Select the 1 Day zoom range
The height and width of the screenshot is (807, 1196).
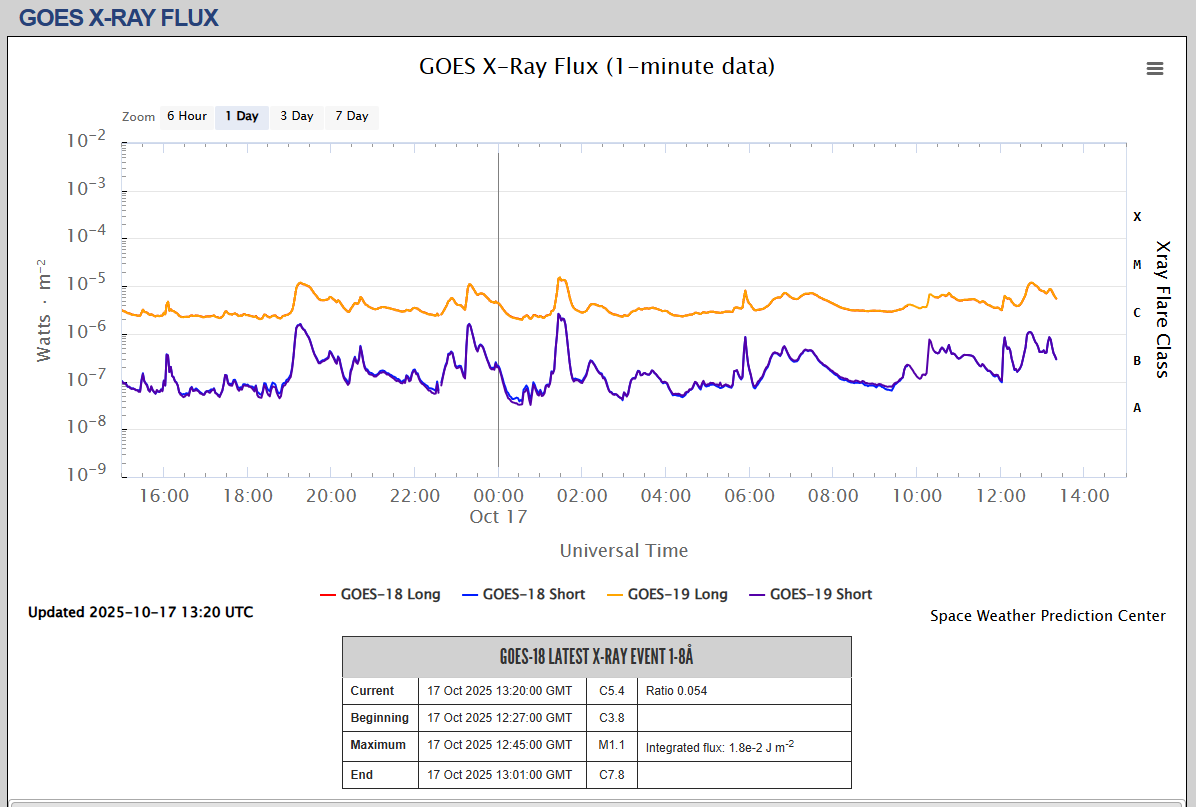[241, 116]
